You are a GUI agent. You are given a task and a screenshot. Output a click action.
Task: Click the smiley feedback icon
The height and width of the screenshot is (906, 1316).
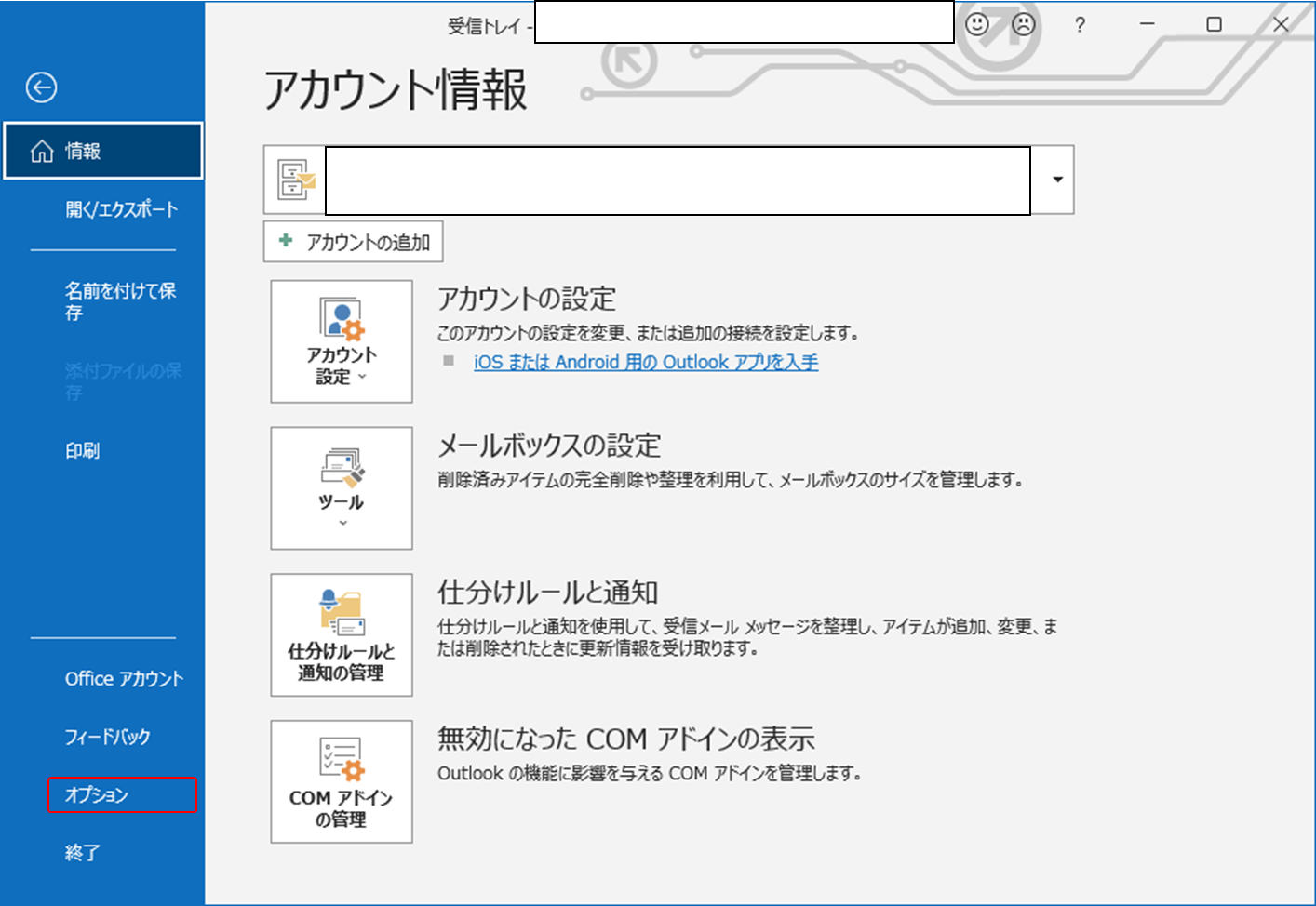(976, 25)
